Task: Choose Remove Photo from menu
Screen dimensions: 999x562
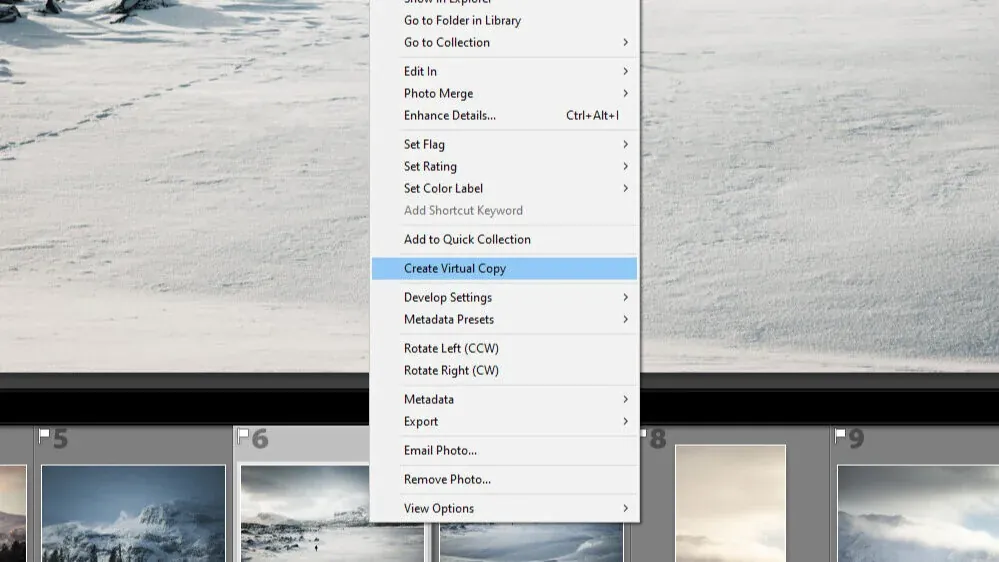Action: (504, 480)
